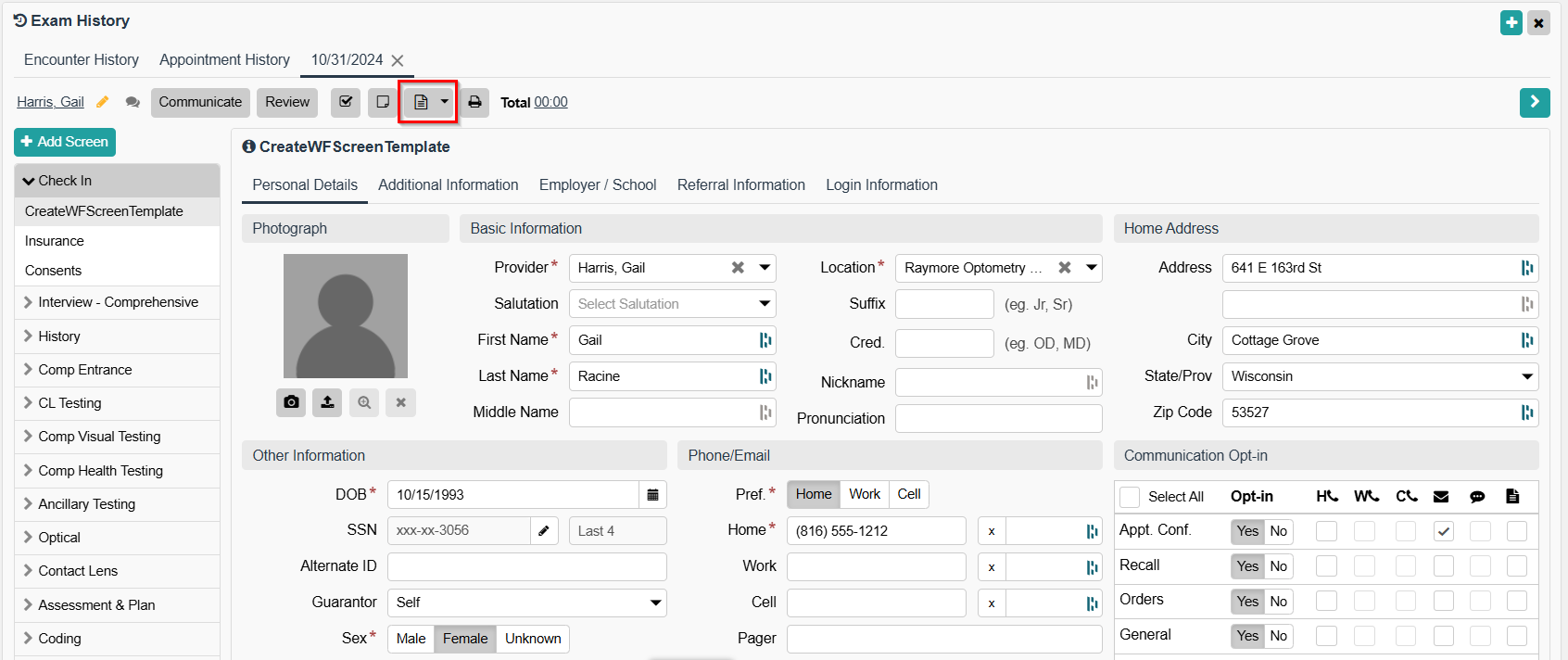Set Recall opt-in to No
The width and height of the screenshot is (1568, 660).
coord(1278,566)
